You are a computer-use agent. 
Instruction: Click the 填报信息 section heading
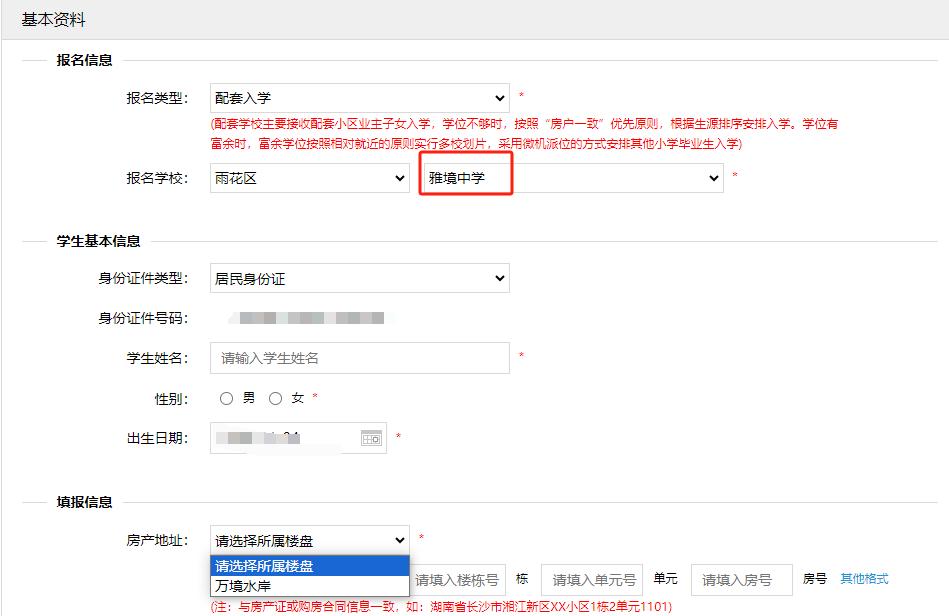tap(84, 502)
